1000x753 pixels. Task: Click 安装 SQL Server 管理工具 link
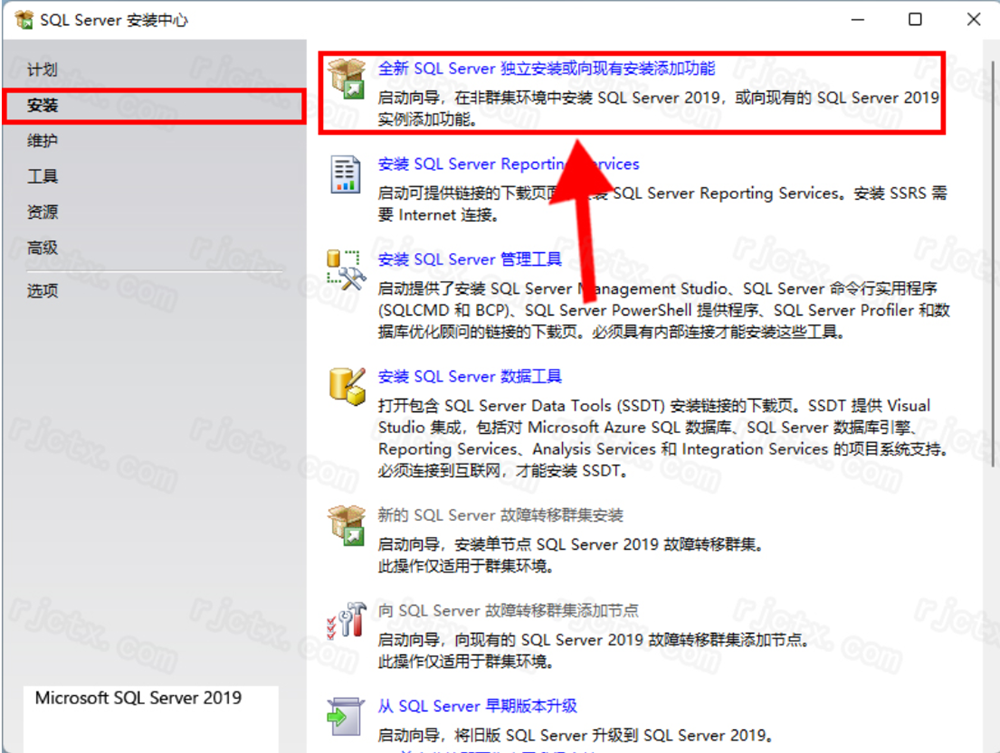(469, 259)
